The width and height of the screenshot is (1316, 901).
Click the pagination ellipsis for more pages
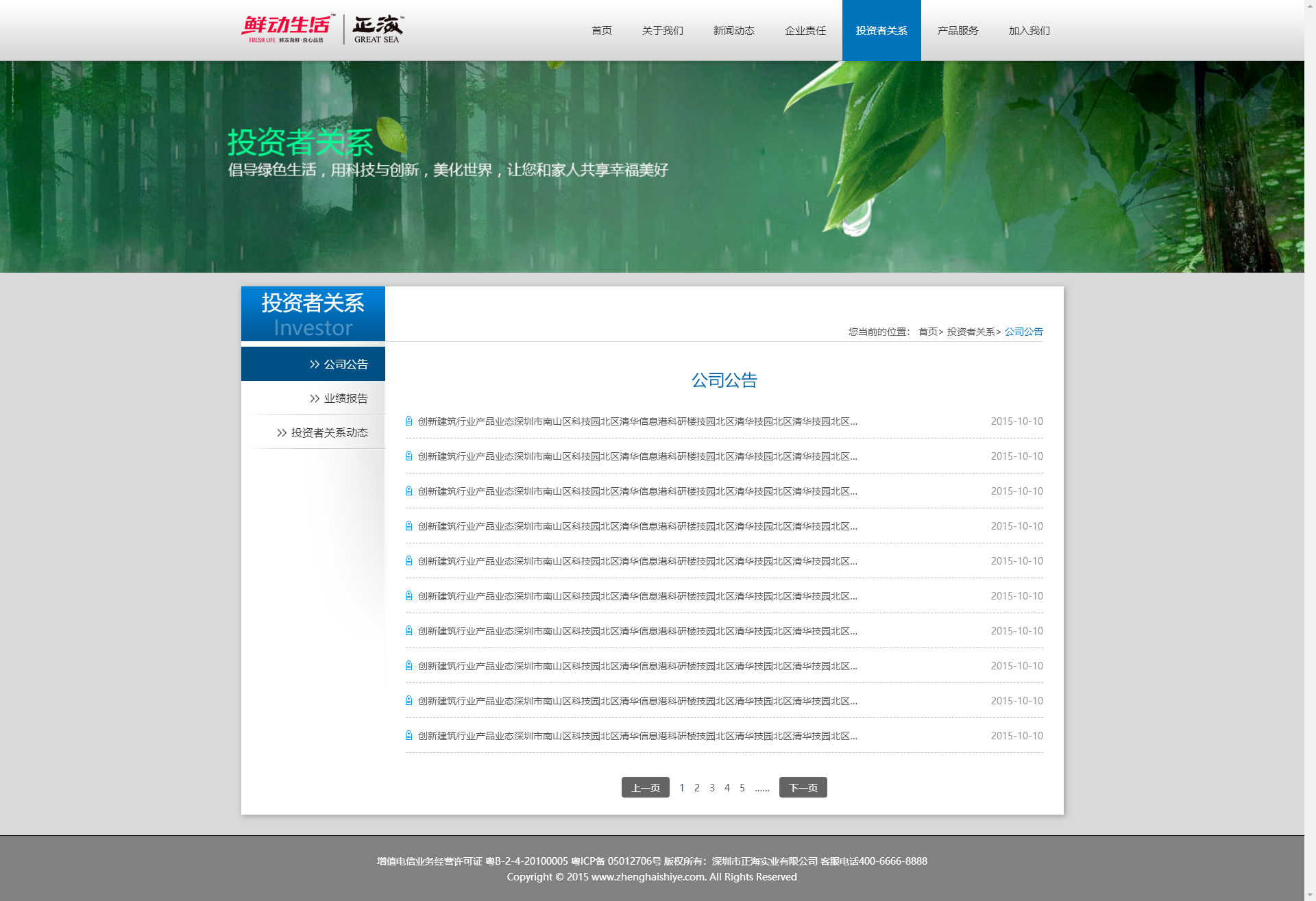pyautogui.click(x=761, y=788)
